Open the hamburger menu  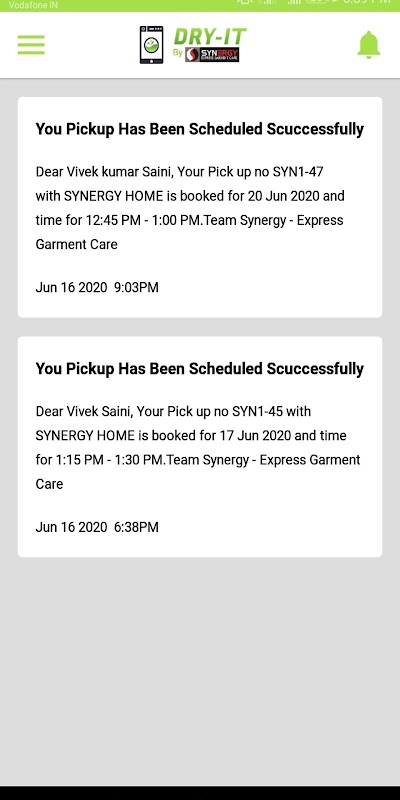point(31,45)
